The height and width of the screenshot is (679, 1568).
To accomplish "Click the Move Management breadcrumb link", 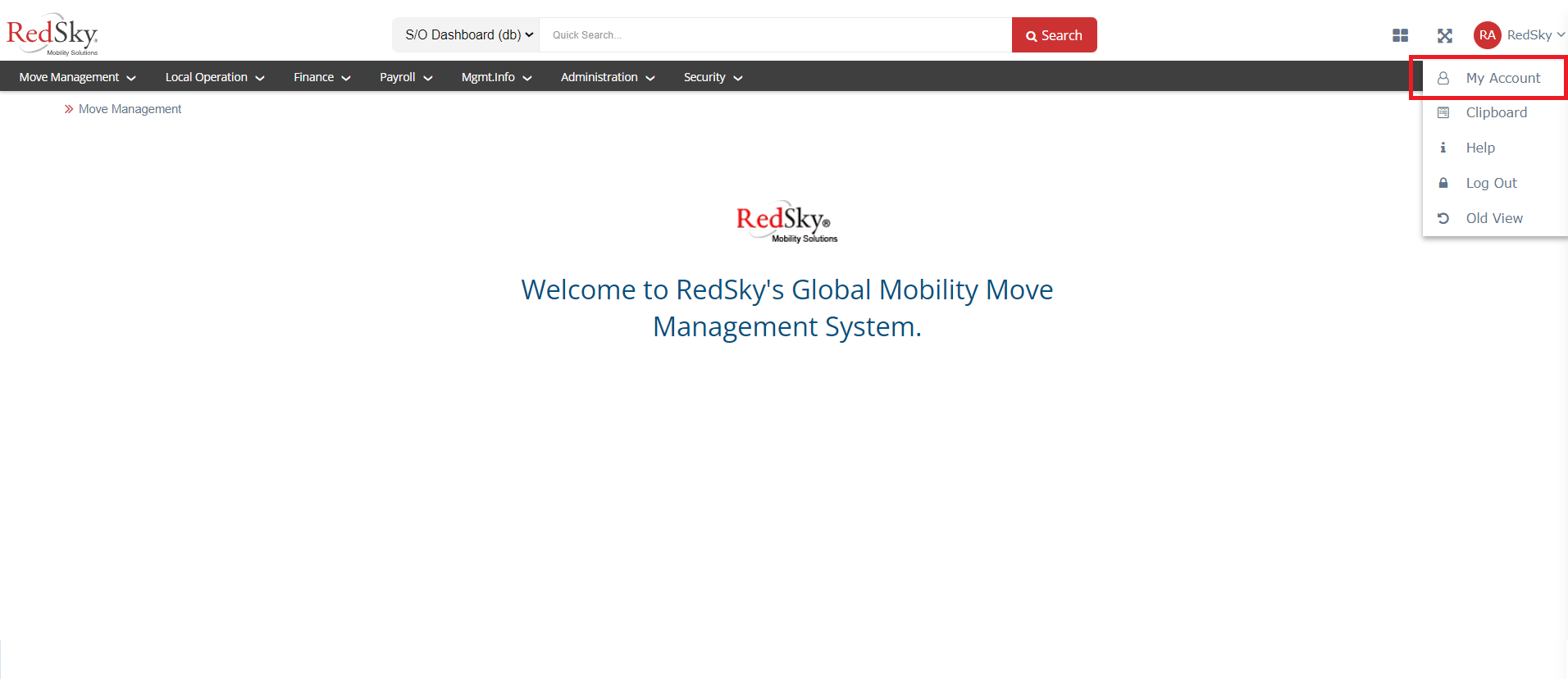I will [x=130, y=109].
